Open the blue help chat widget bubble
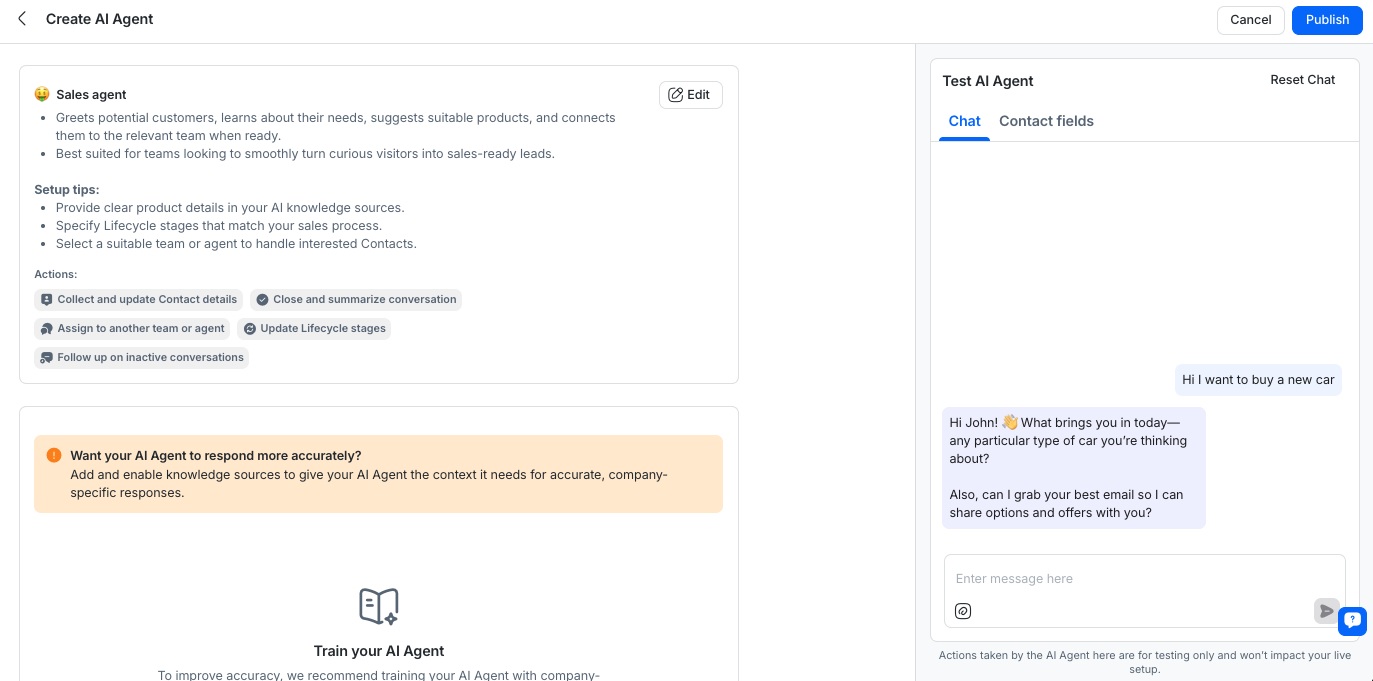 (x=1352, y=621)
